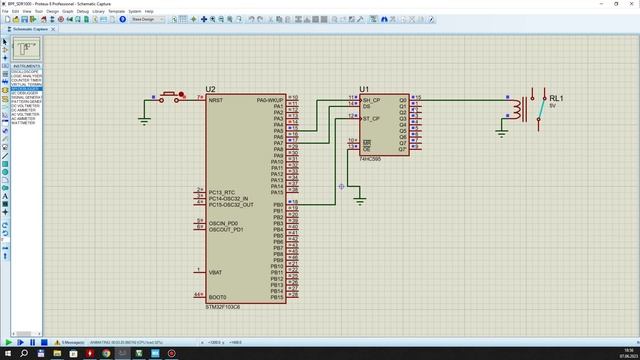
Task: Choose the 2D line drawing tool
Action: (5, 156)
